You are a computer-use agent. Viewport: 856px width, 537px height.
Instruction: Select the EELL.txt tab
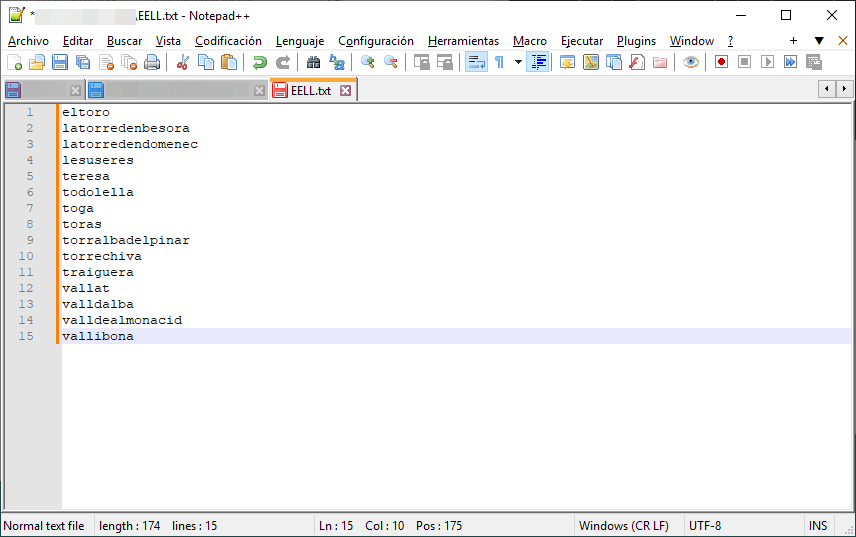[313, 91]
